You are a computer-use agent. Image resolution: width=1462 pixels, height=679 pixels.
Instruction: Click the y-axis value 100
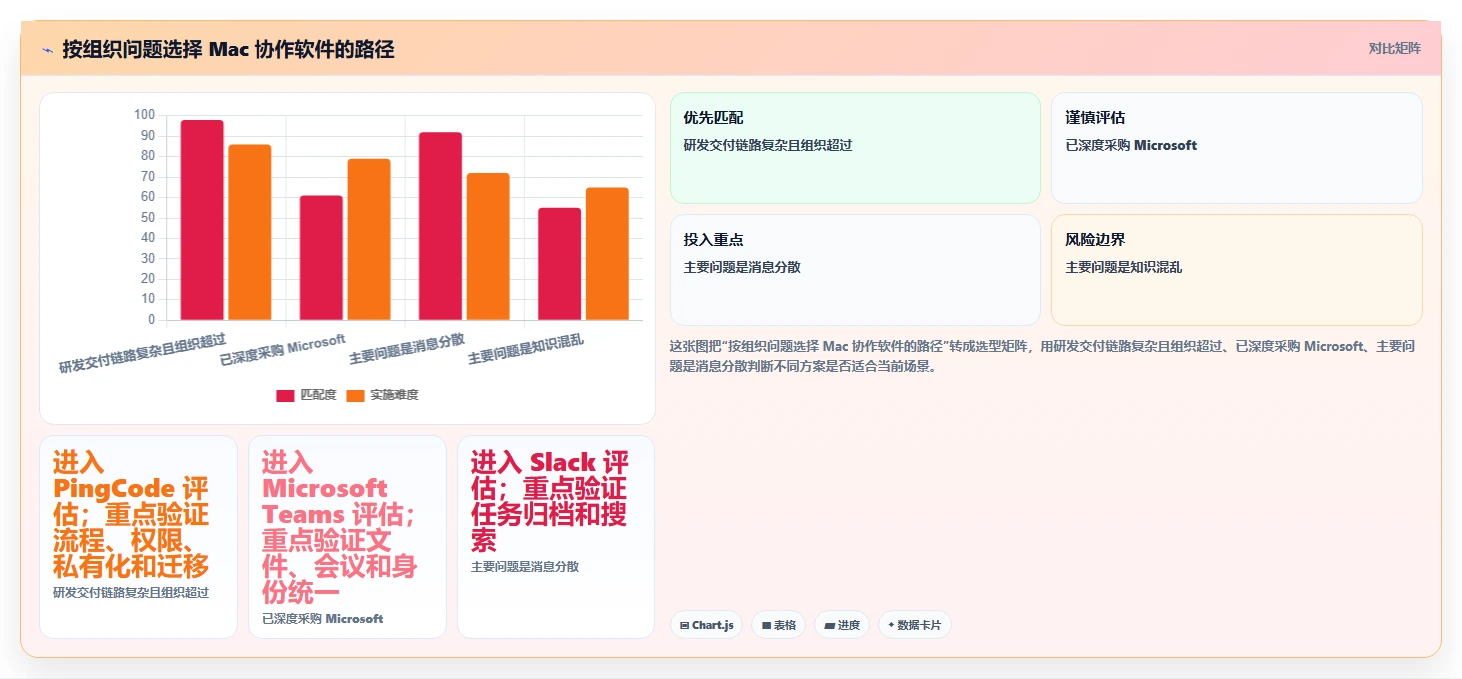145,115
